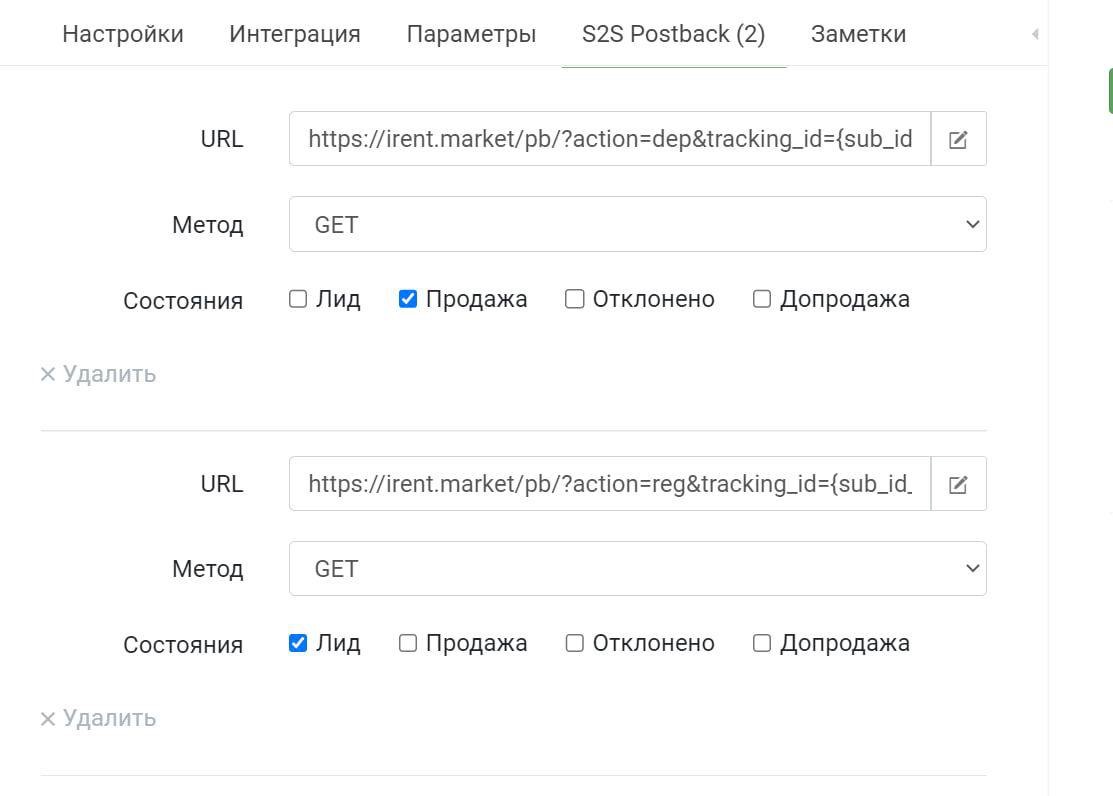The height and width of the screenshot is (796, 1113).
Task: Enable Лид checkbox for the dep postback
Action: tap(298, 299)
